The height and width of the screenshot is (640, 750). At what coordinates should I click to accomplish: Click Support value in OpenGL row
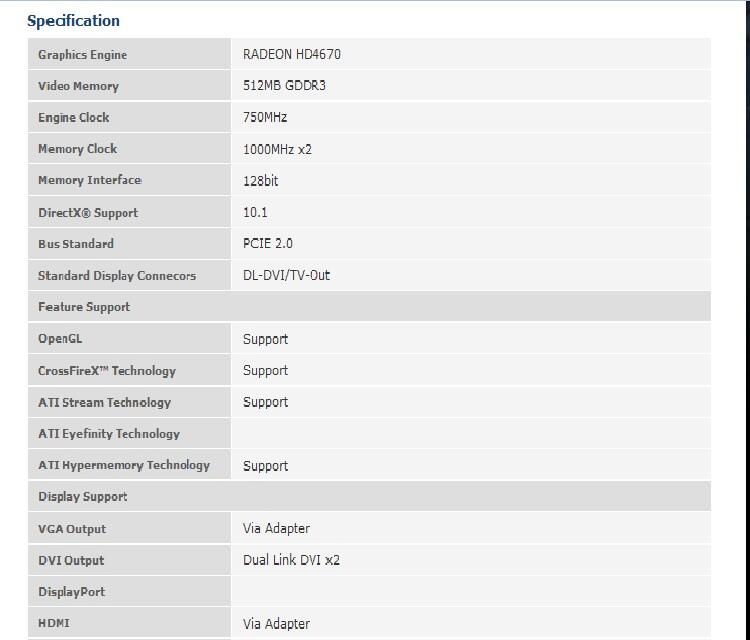pos(265,339)
